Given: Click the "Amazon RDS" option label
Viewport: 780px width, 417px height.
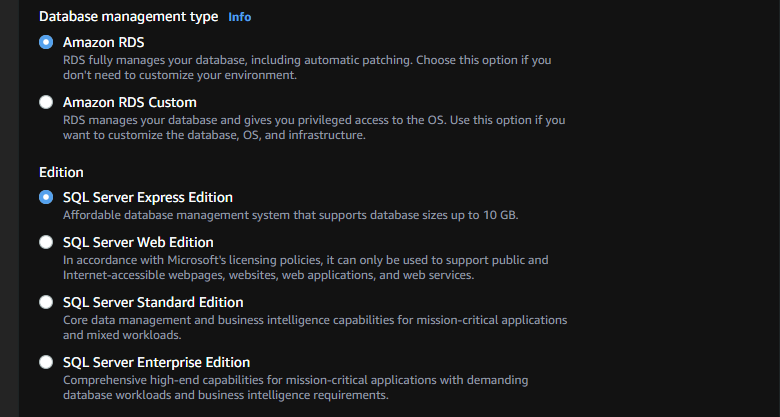Looking at the screenshot, I should click(x=101, y=42).
